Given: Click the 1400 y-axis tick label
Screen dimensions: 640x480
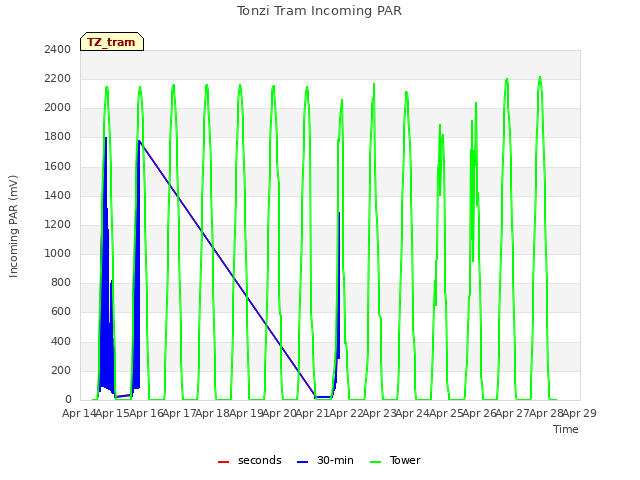Looking at the screenshot, I should 58,195.
